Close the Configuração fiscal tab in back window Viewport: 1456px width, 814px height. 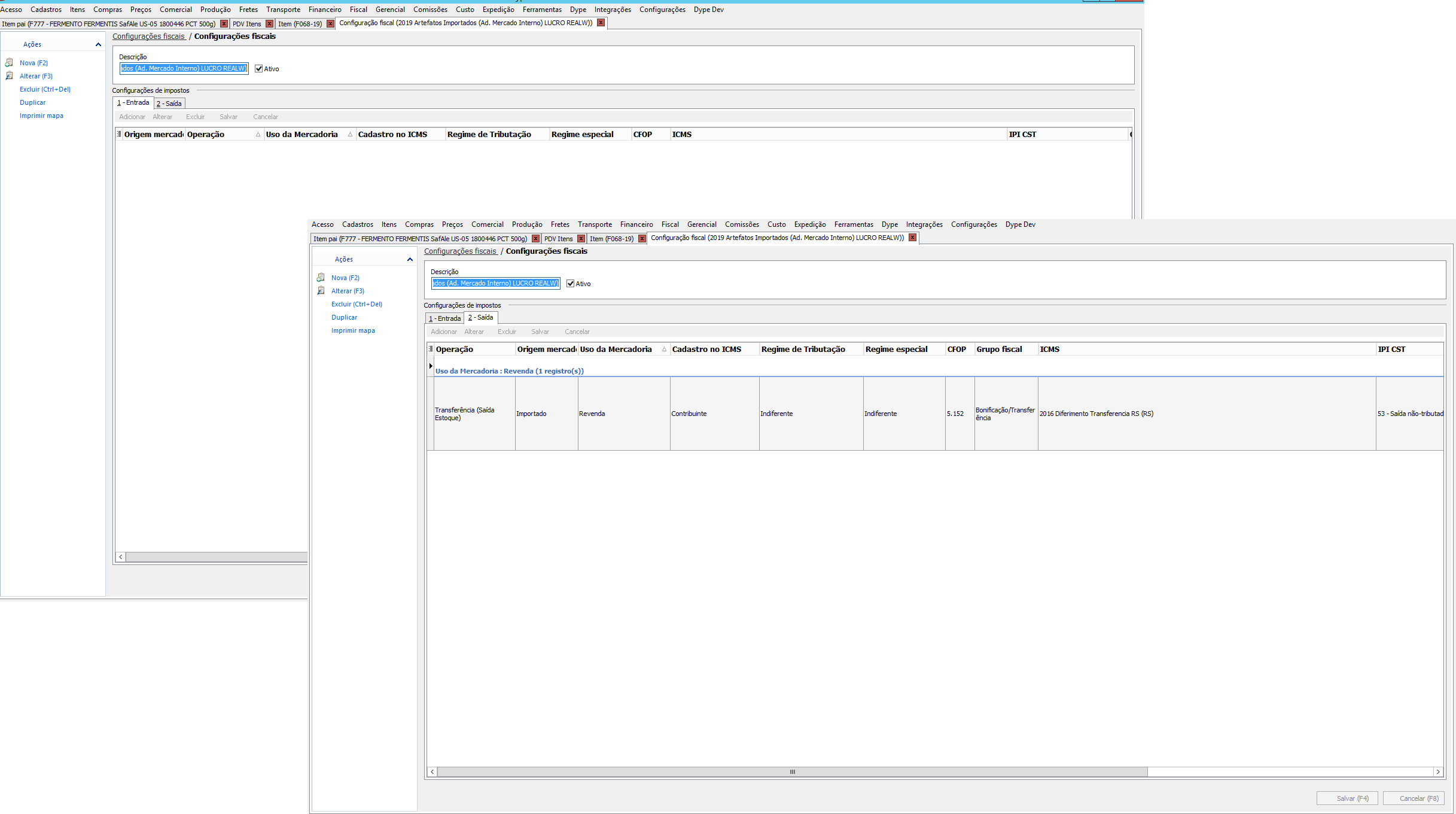[601, 23]
